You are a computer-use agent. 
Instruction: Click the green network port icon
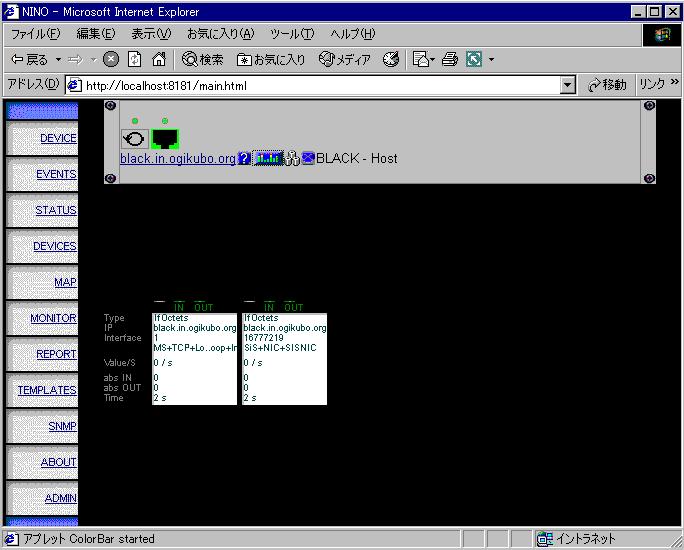(164, 139)
